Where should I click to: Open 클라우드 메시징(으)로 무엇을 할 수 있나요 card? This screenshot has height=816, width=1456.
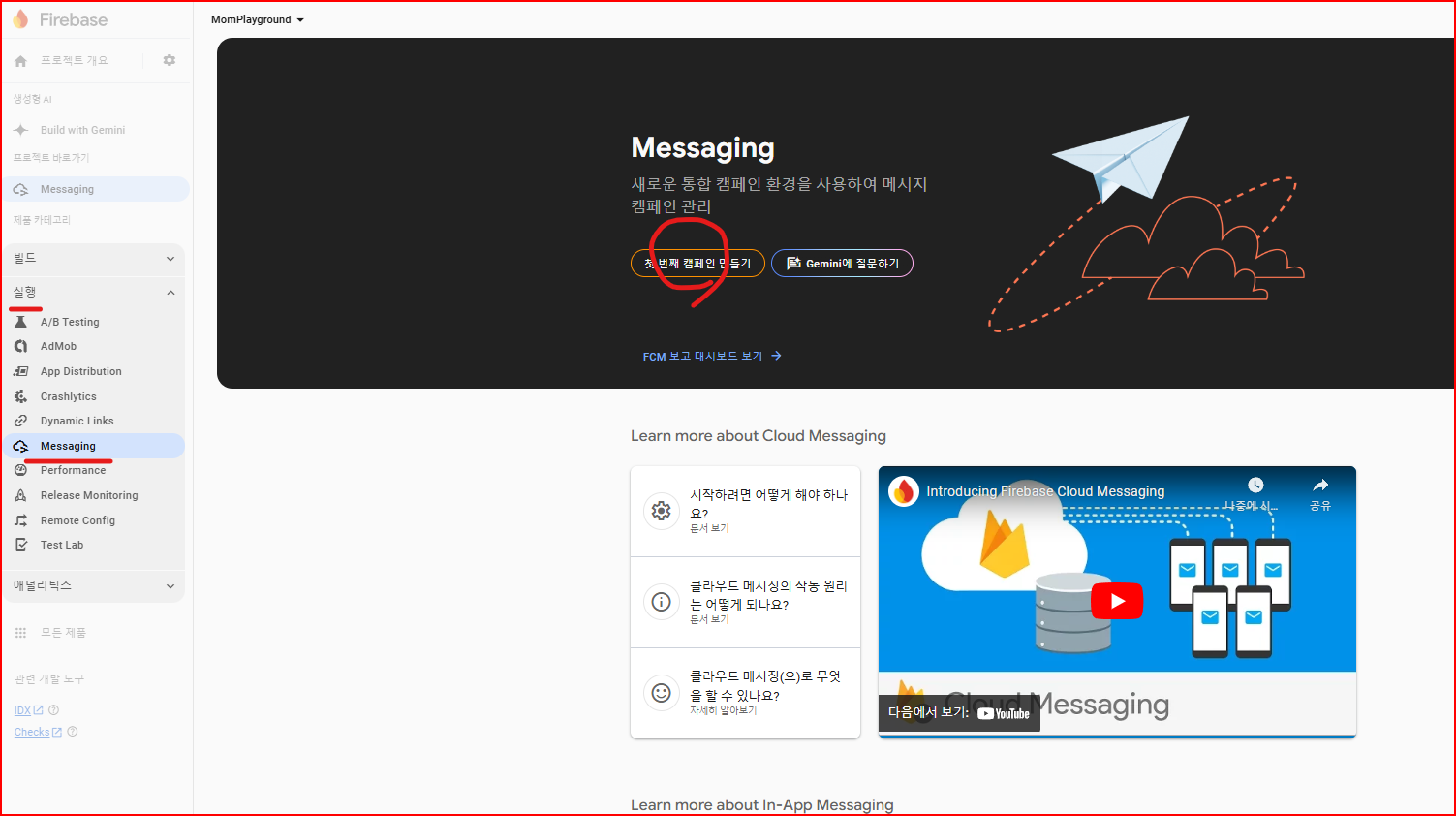[x=745, y=693]
